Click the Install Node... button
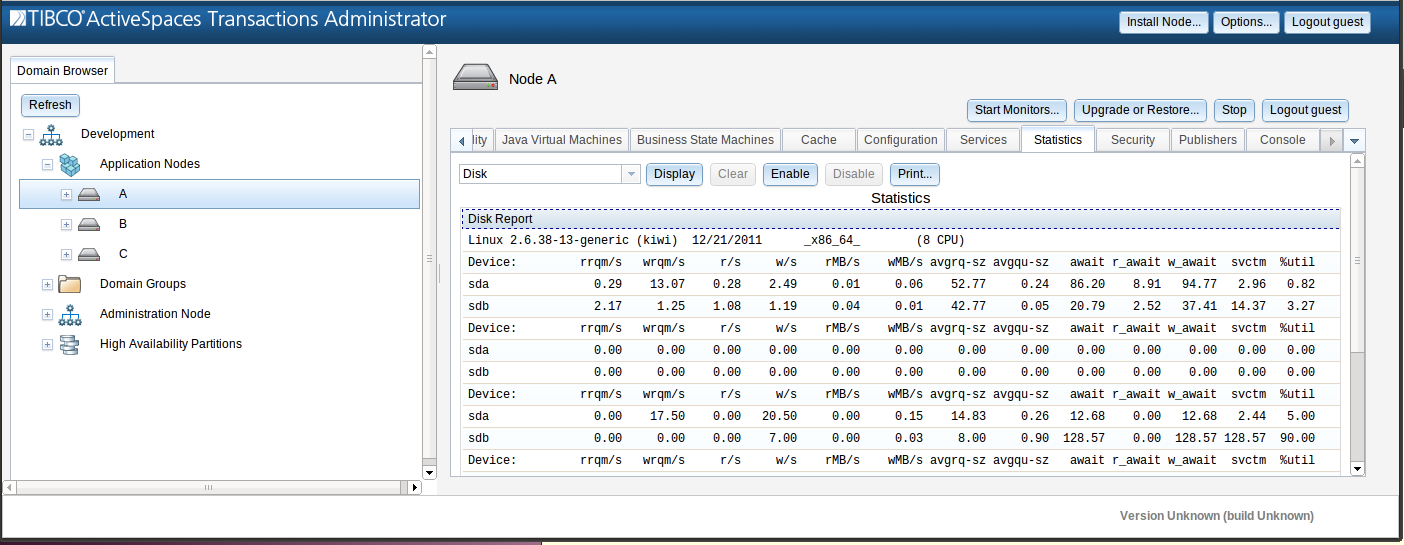 [1164, 22]
